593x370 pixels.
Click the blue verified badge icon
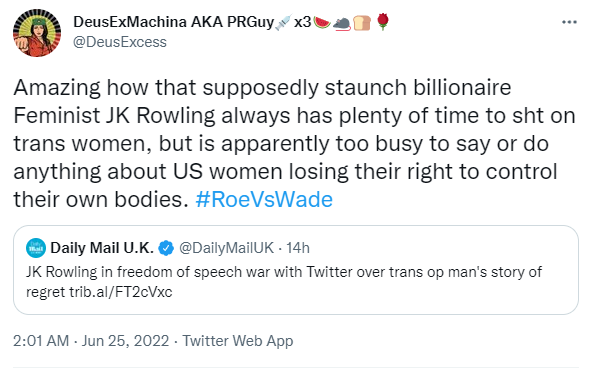pyautogui.click(x=166, y=248)
